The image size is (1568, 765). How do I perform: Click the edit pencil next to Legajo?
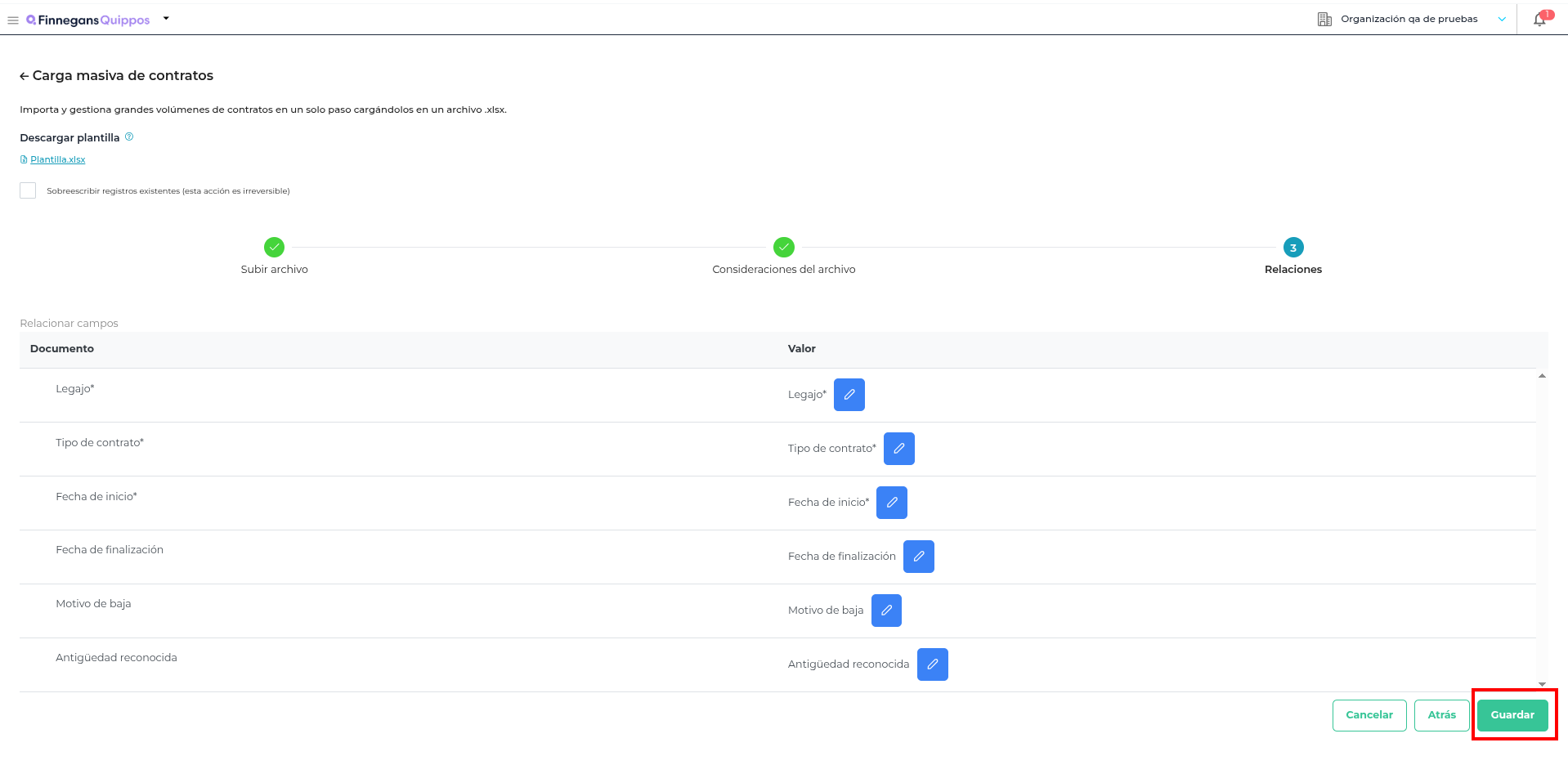coord(849,395)
